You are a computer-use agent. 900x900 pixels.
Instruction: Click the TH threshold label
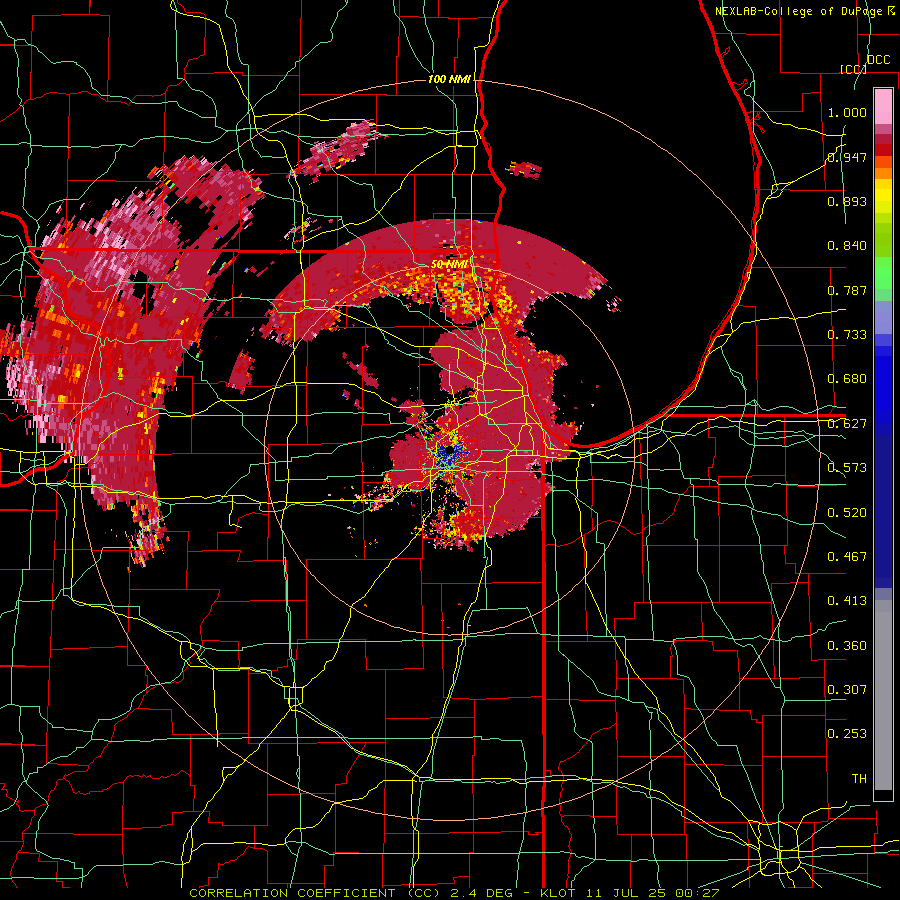point(859,778)
